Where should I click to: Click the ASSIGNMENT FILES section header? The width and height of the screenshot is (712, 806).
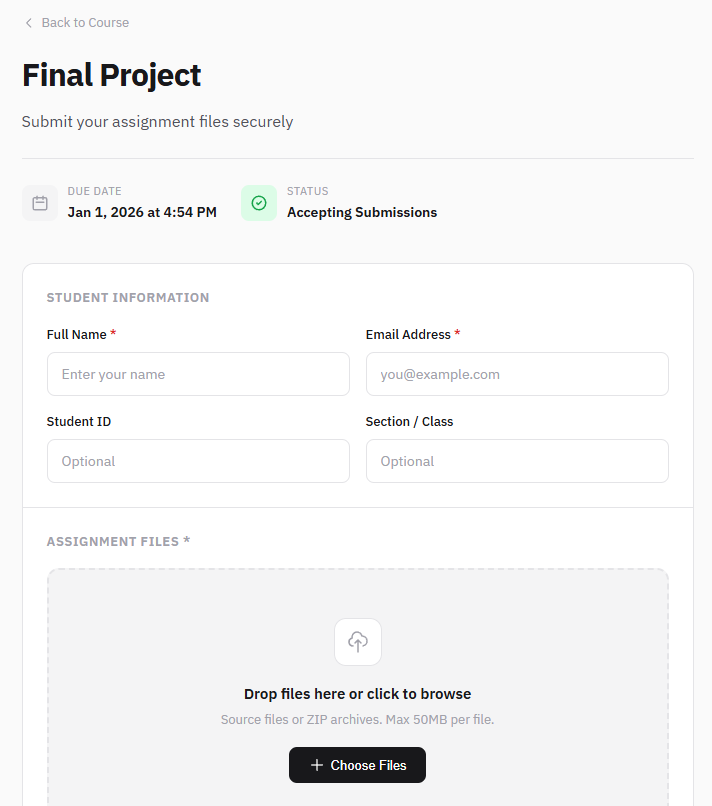tap(118, 541)
